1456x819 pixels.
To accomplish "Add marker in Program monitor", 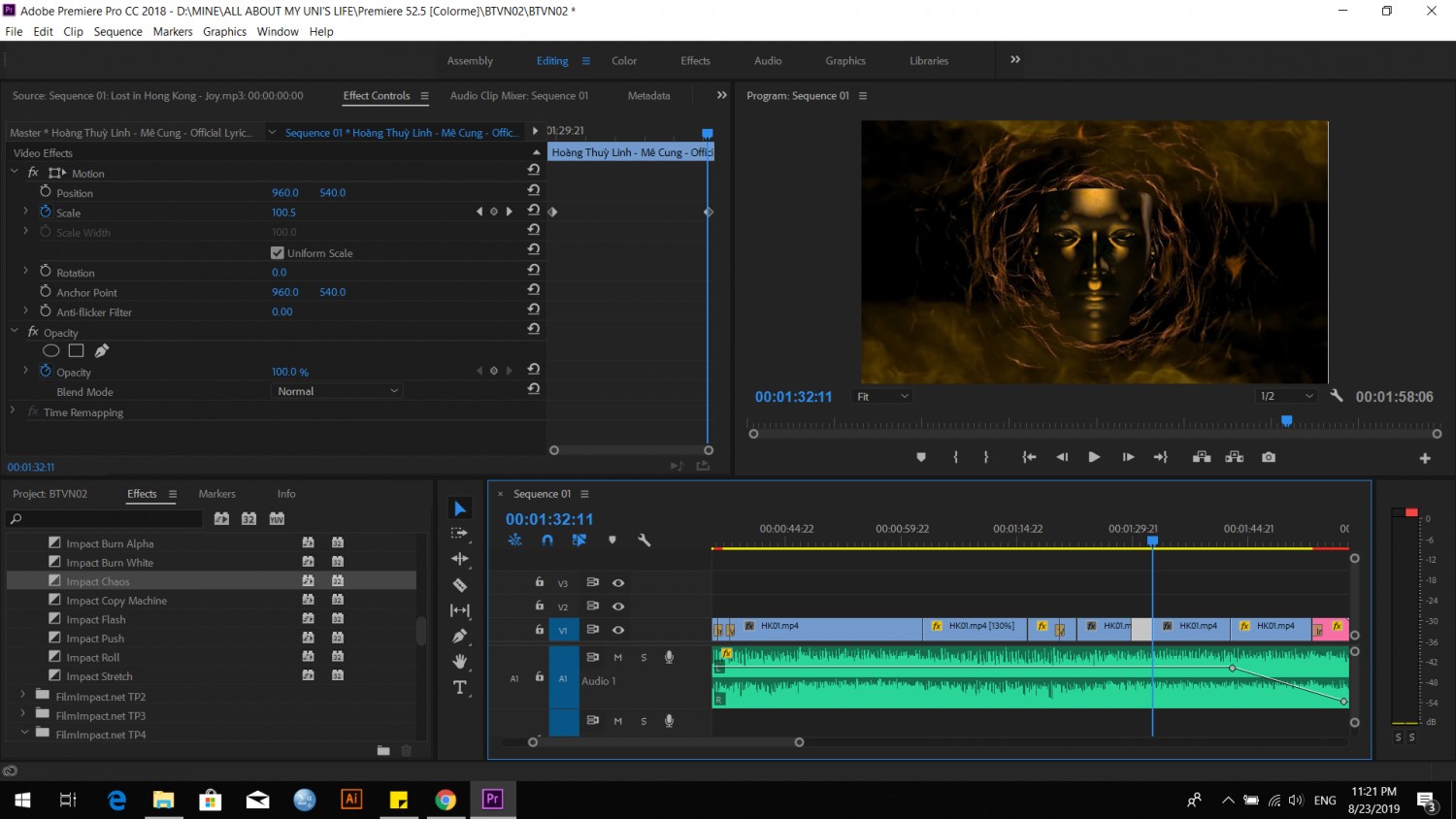I will pyautogui.click(x=921, y=457).
